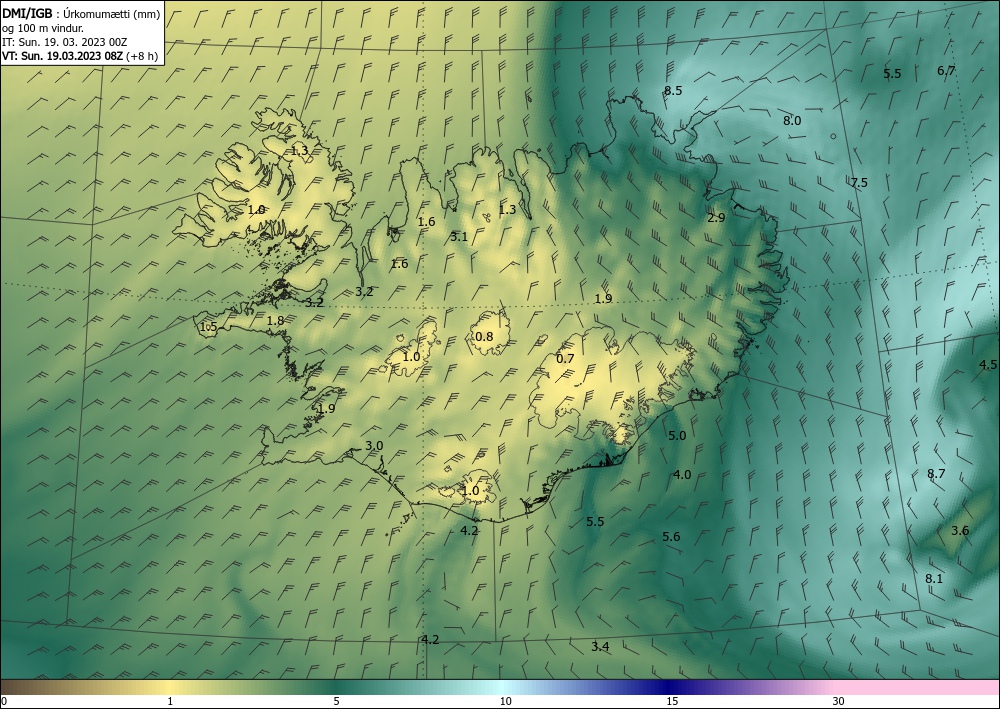Click the "VT: Sun. 19.03.2023 08Z (+8 h)" line
This screenshot has height=709, width=1000.
point(80,55)
